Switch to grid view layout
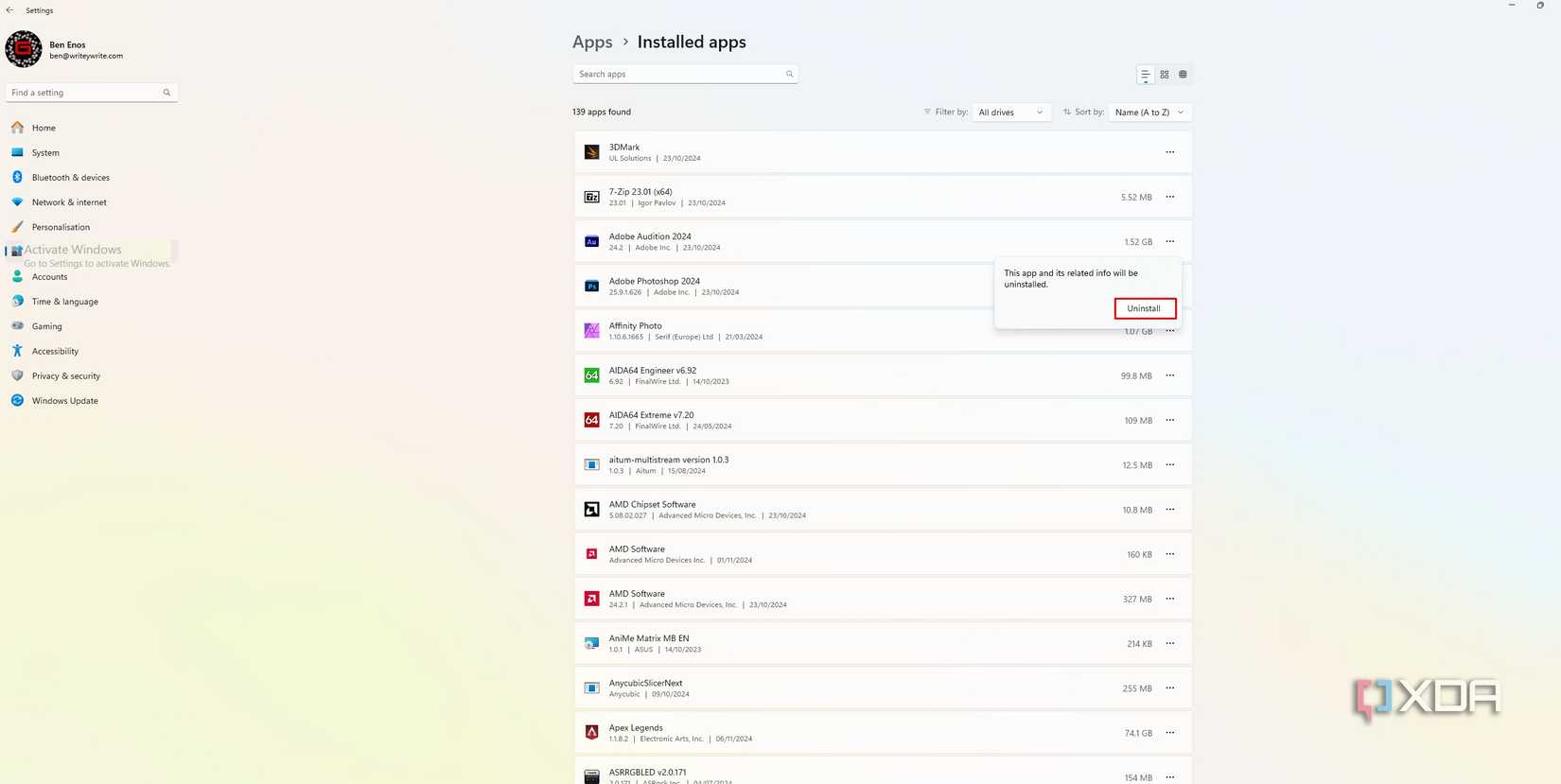 click(x=1165, y=75)
